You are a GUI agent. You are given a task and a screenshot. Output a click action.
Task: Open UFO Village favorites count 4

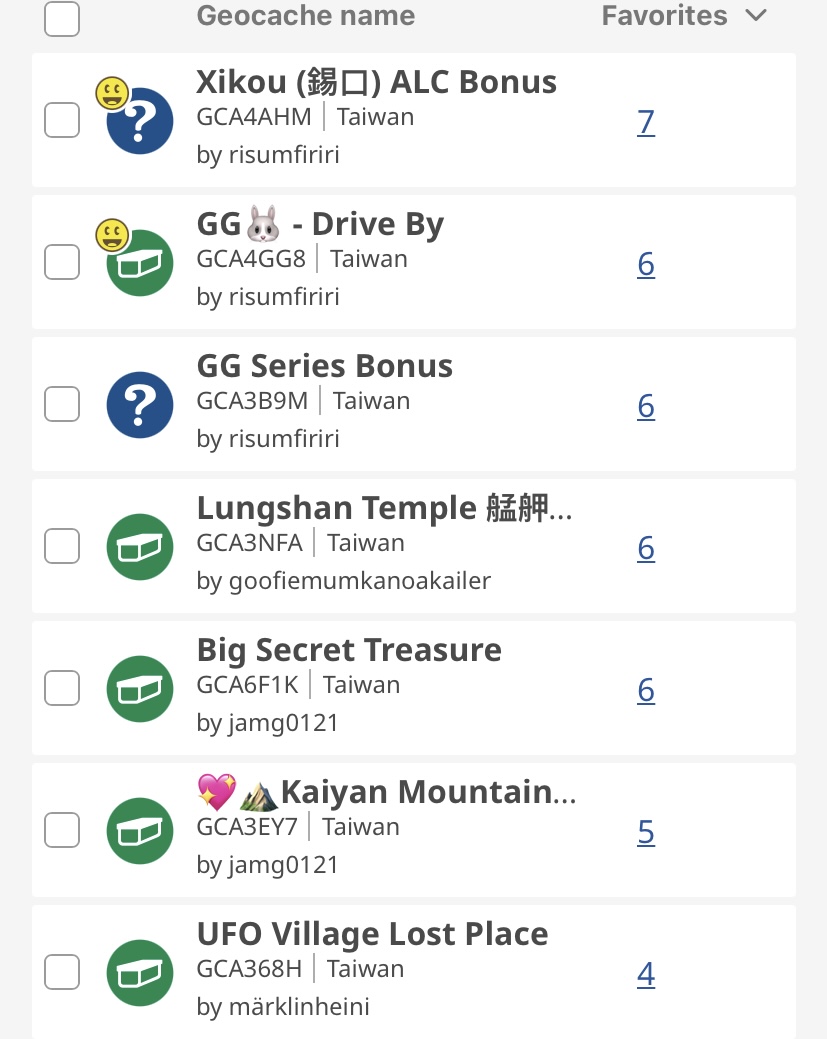point(646,973)
